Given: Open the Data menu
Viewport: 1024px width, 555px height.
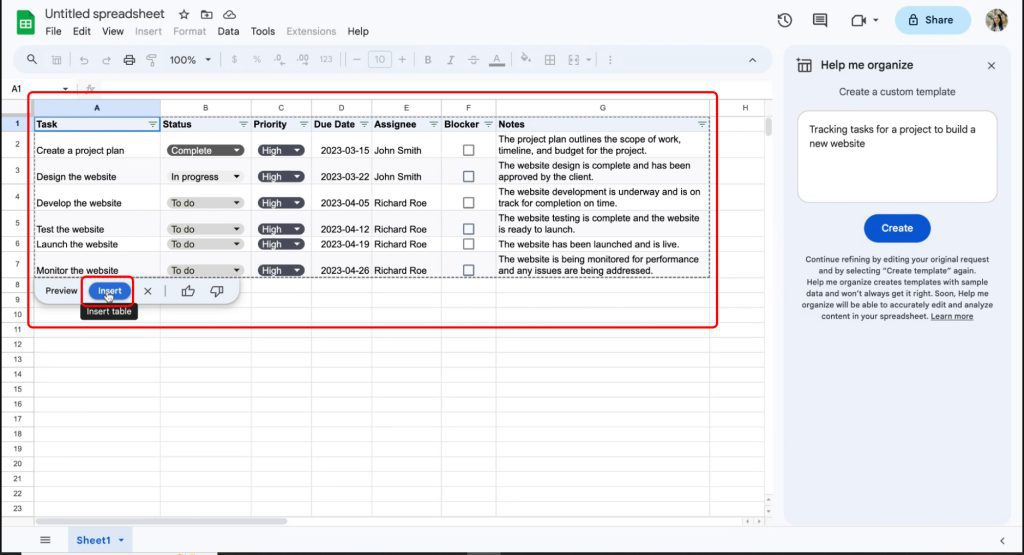Looking at the screenshot, I should [x=228, y=31].
